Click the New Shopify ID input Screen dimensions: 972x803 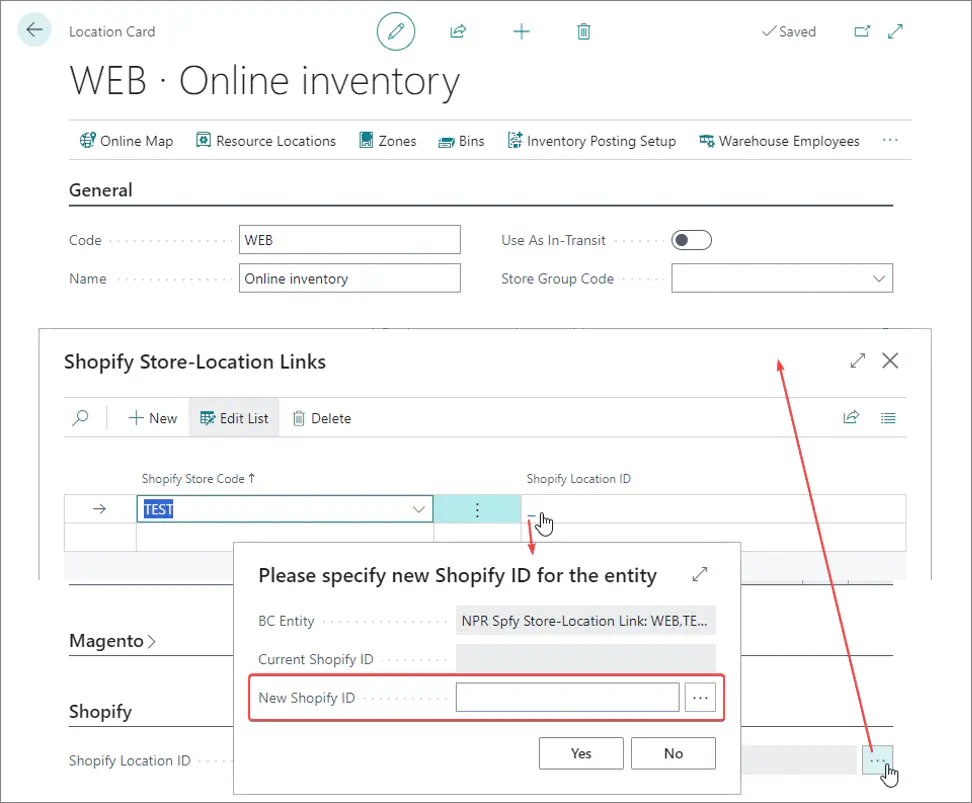coord(567,698)
